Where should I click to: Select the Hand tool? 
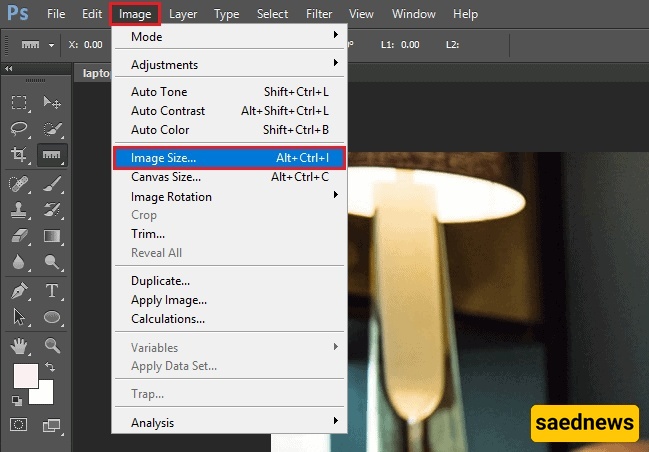click(x=19, y=346)
